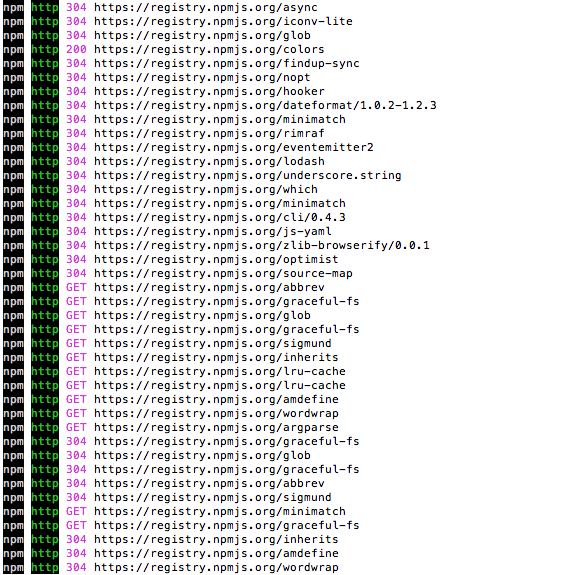Click the amdefine GET request URL
This screenshot has width=565, height=575.
pos(216,399)
